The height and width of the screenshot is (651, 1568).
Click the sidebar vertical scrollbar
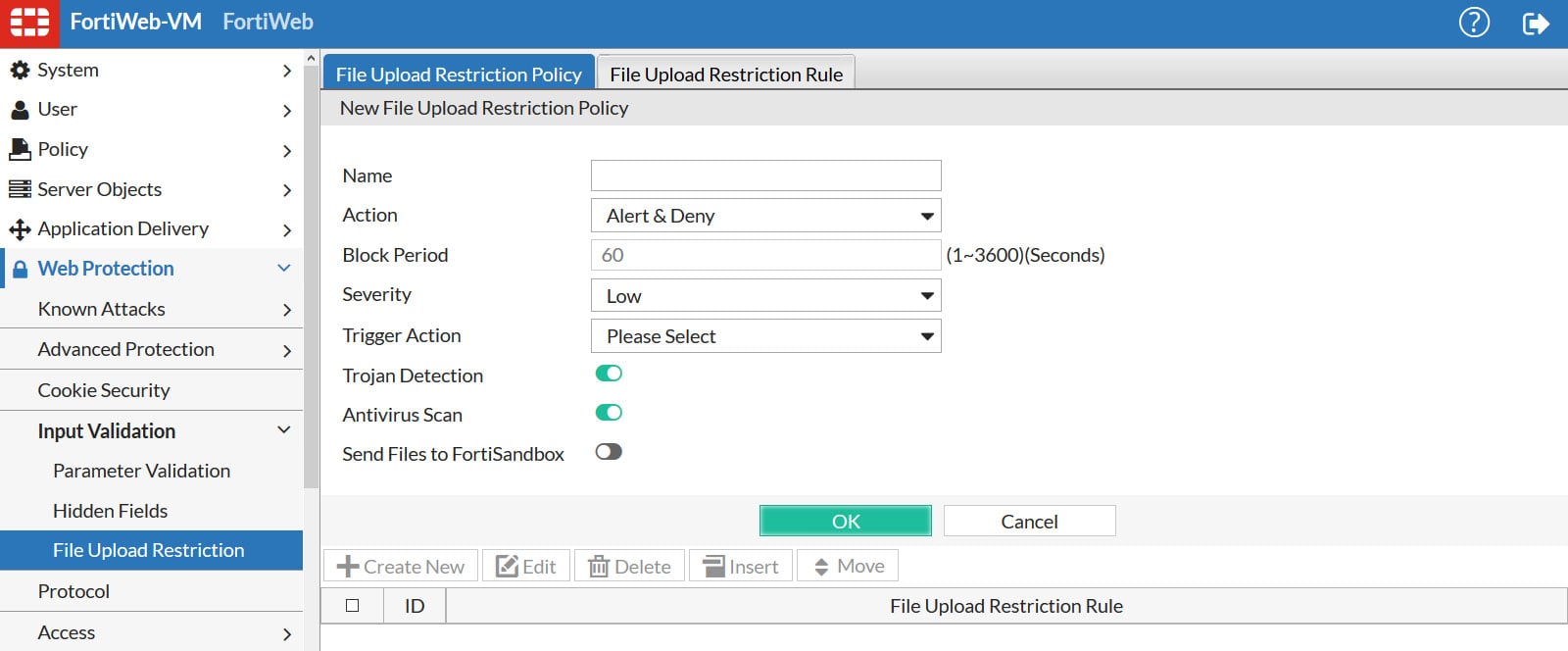point(312,277)
